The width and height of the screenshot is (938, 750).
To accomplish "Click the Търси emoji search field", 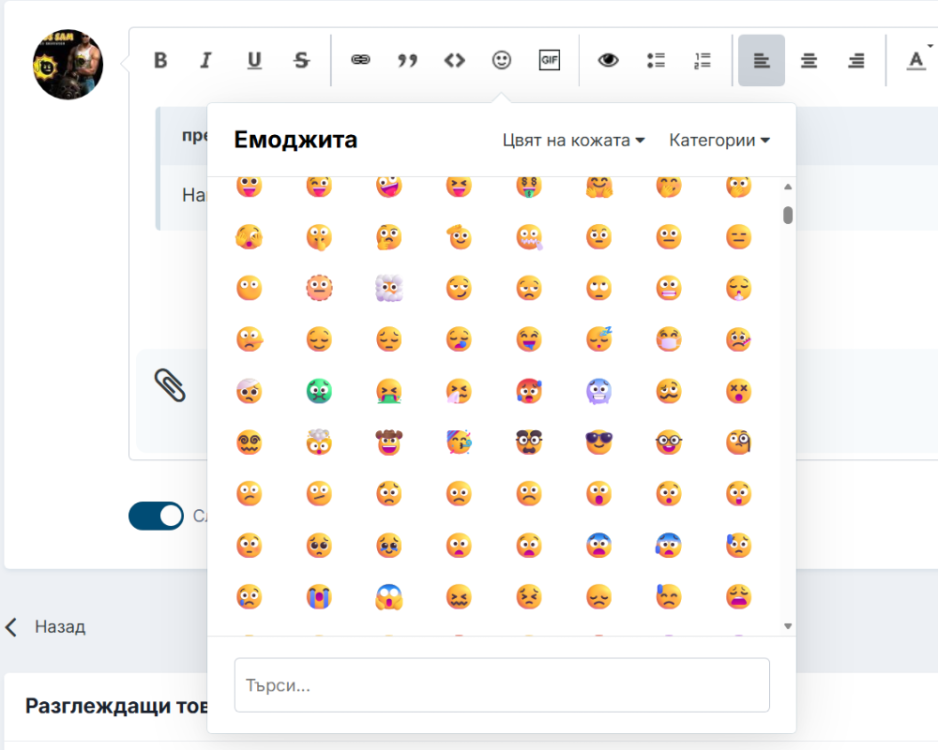I will [x=502, y=685].
